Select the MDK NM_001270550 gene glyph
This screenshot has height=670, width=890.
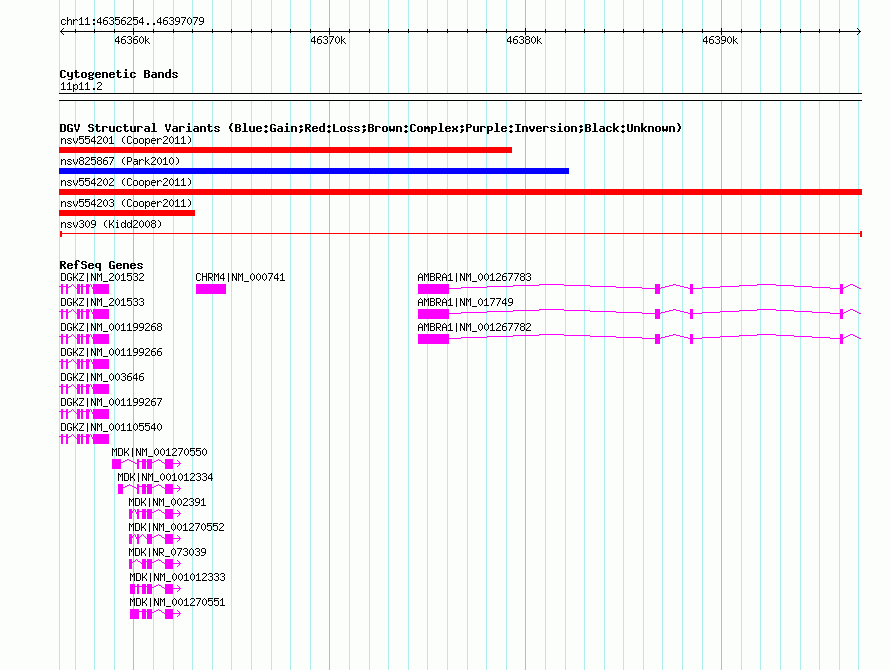(x=146, y=464)
